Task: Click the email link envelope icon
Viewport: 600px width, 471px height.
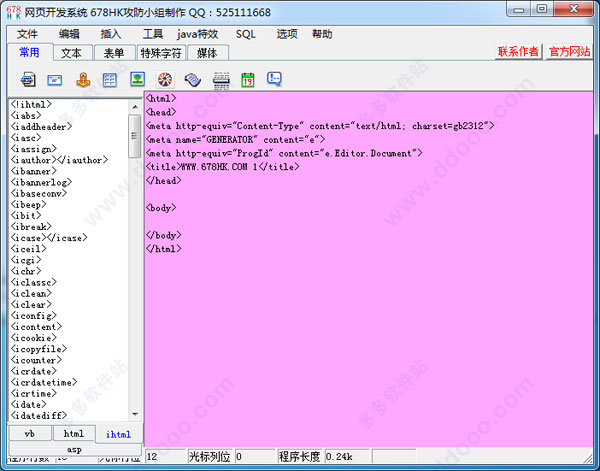Action: (x=55, y=80)
